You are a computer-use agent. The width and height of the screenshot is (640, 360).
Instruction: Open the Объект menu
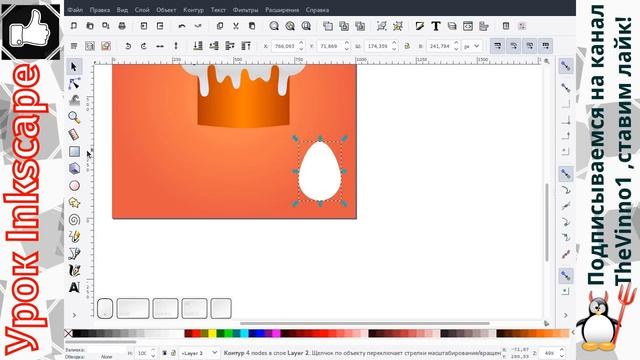[166, 10]
